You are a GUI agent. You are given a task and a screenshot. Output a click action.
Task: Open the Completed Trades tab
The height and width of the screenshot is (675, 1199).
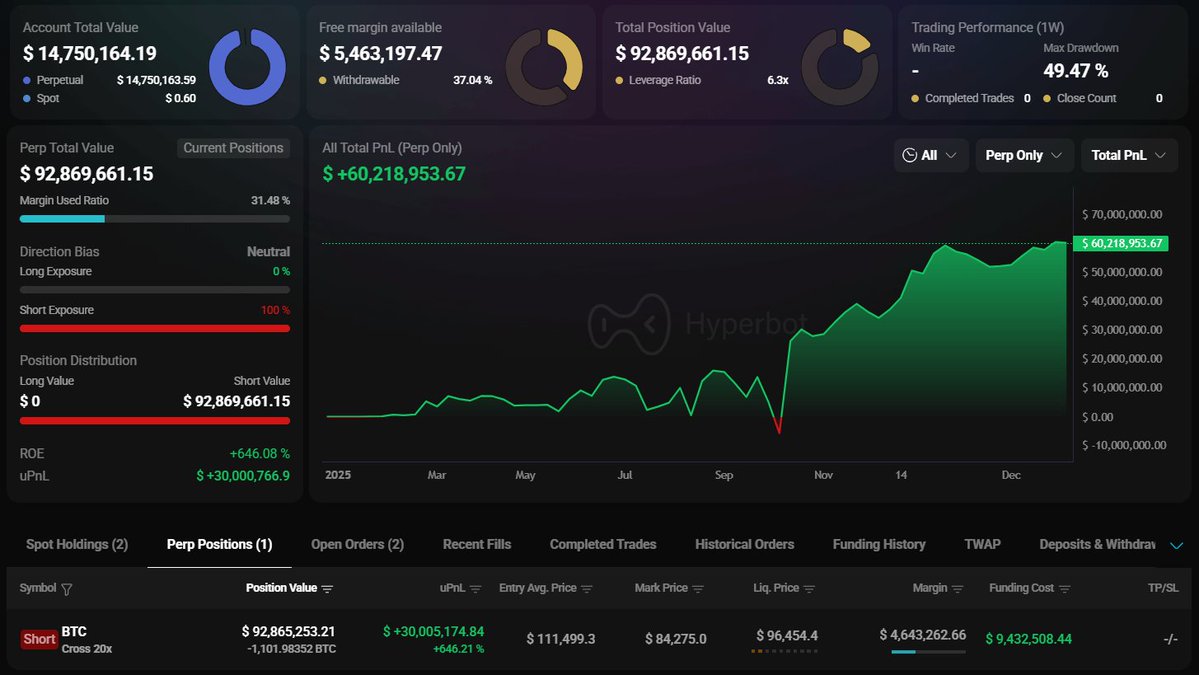coord(603,544)
